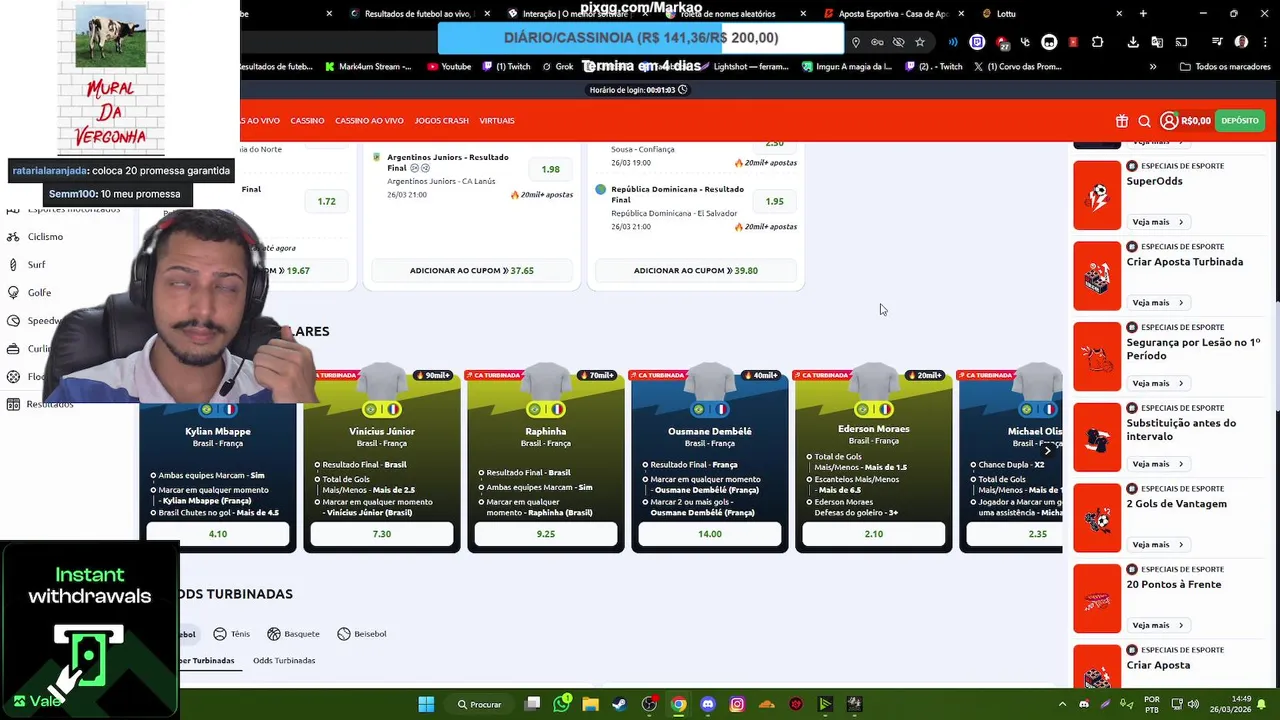The image size is (1280, 720).
Task: Open the Windows Start menu
Action: [426, 704]
